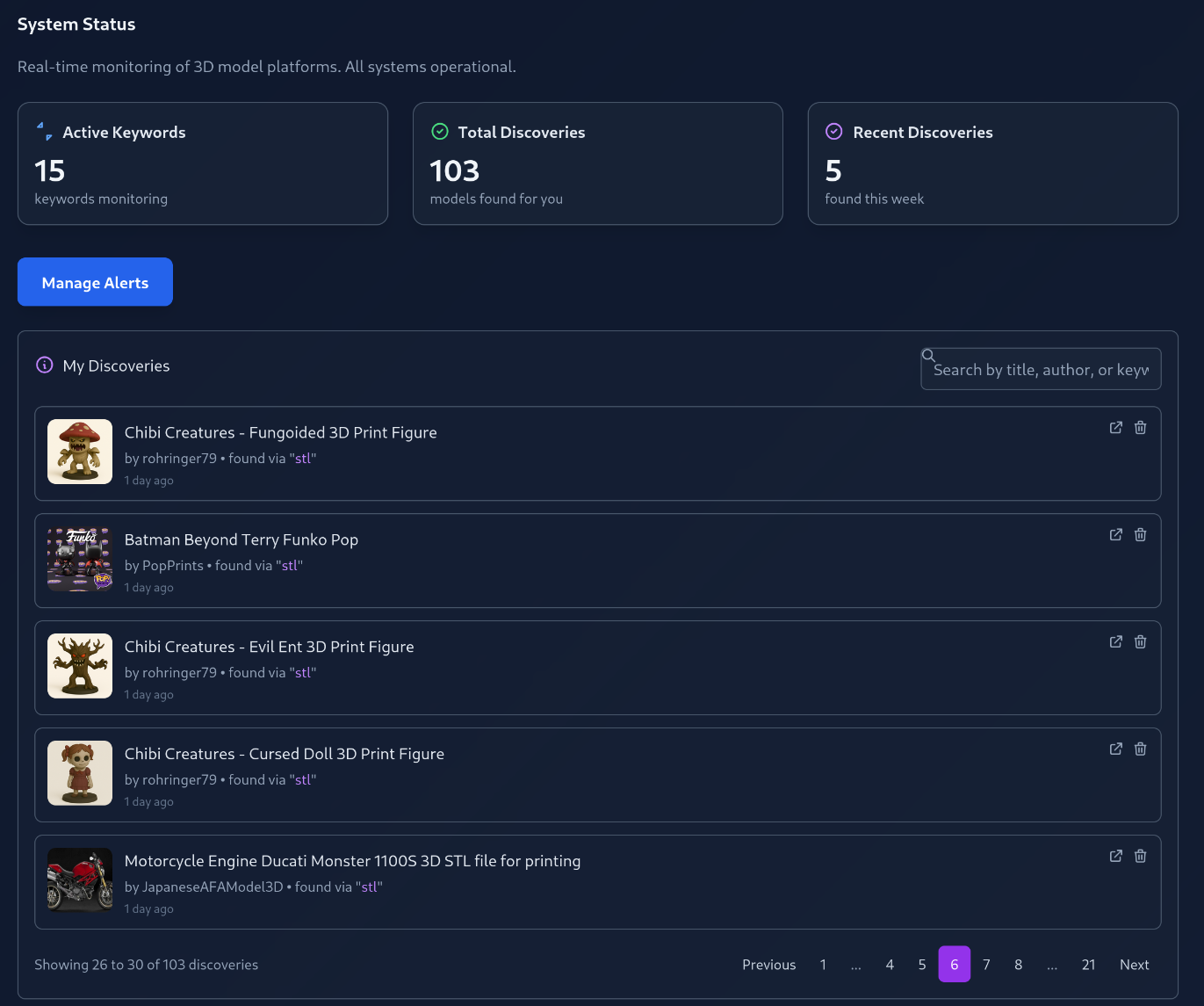Click the Total Discoveries stat card
1204x1006 pixels.
click(x=597, y=163)
